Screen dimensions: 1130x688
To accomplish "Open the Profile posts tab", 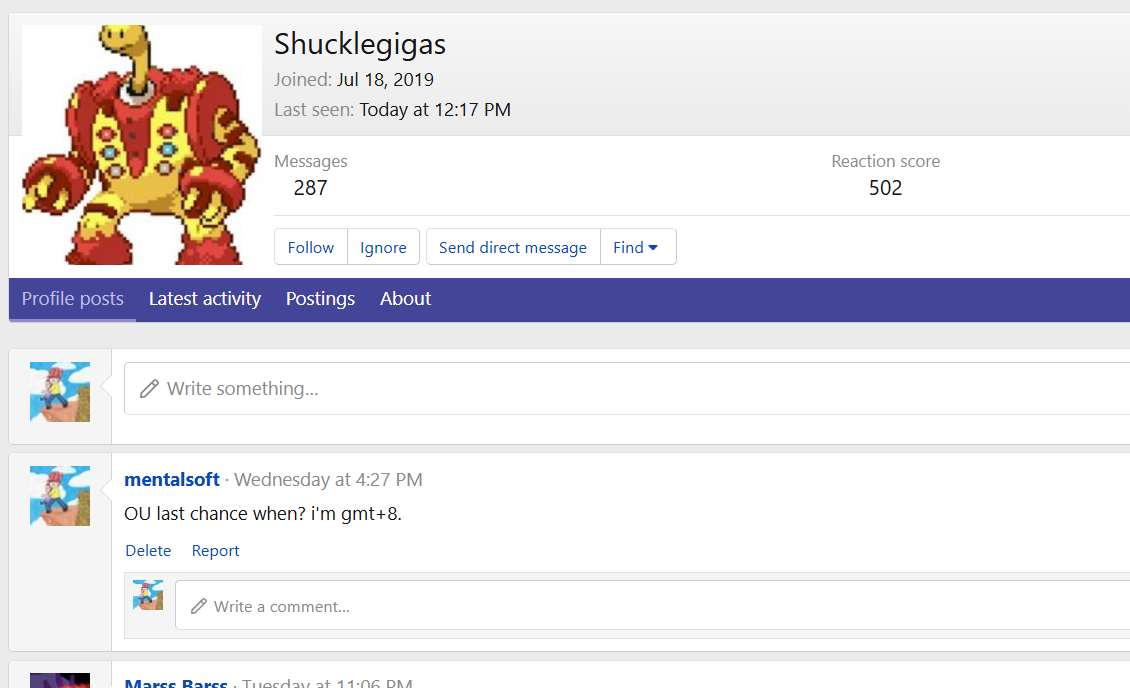I will 73,299.
